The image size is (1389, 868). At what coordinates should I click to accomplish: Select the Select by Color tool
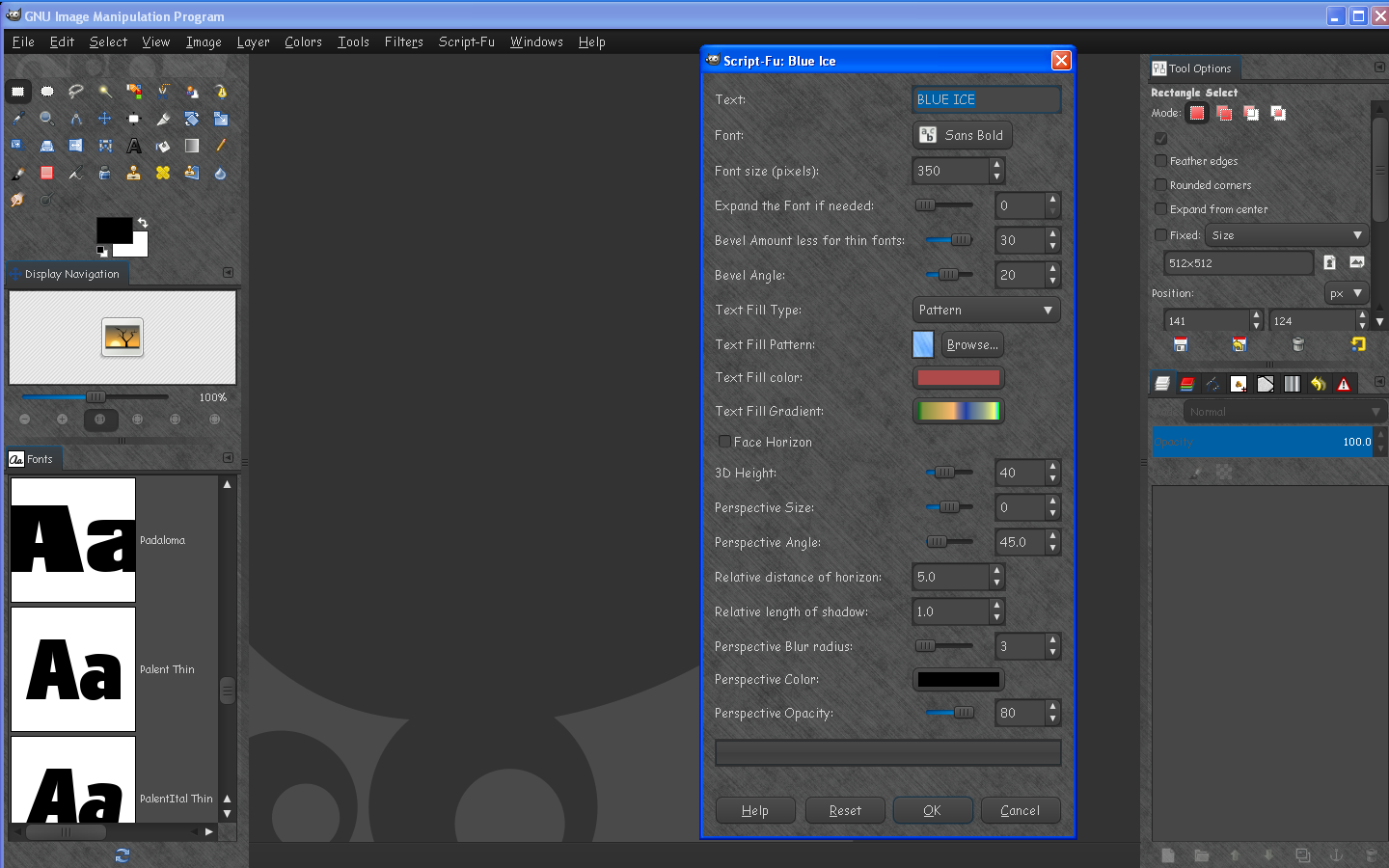[x=134, y=92]
